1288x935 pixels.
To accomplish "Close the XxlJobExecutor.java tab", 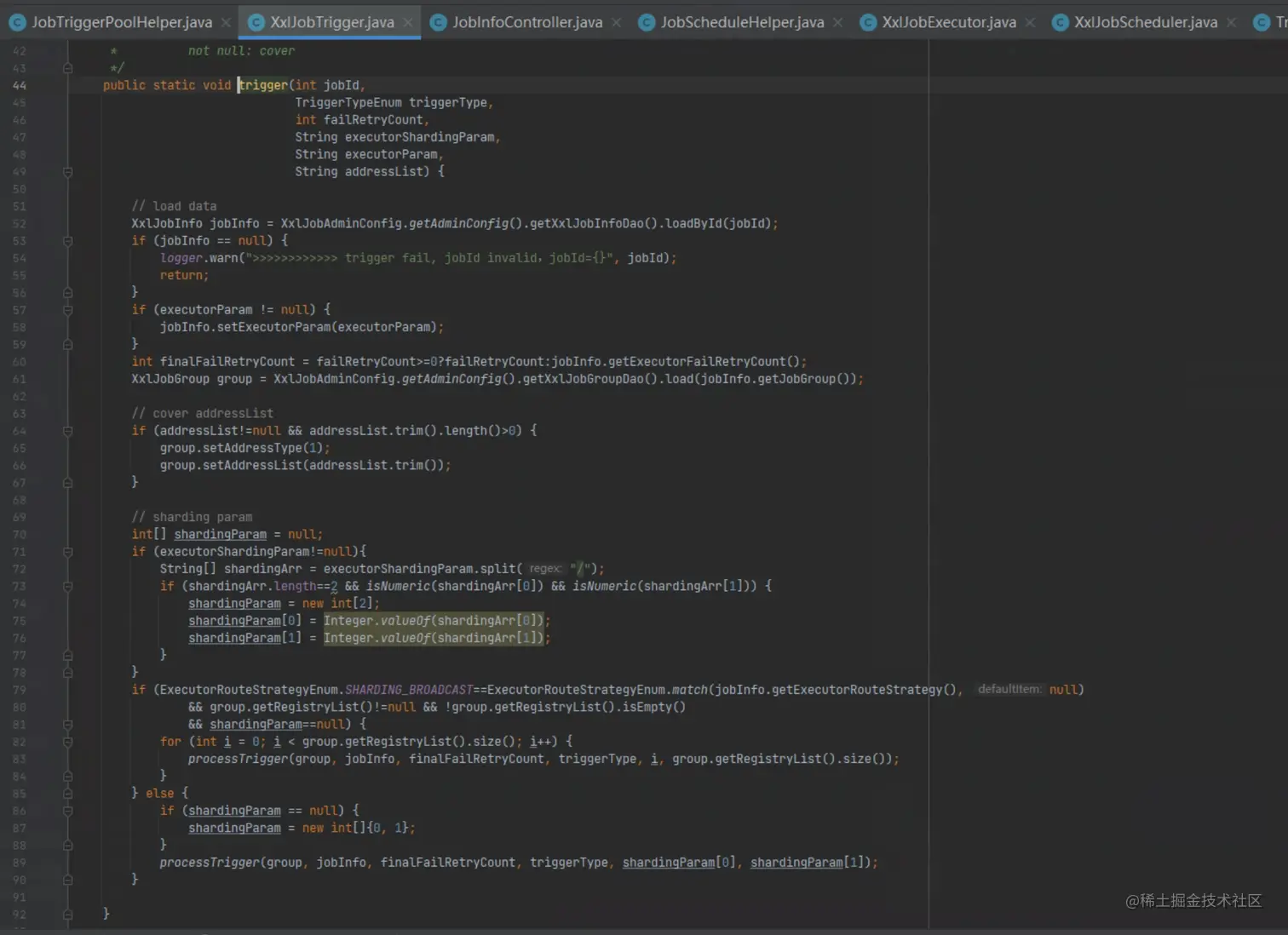I will point(1030,22).
